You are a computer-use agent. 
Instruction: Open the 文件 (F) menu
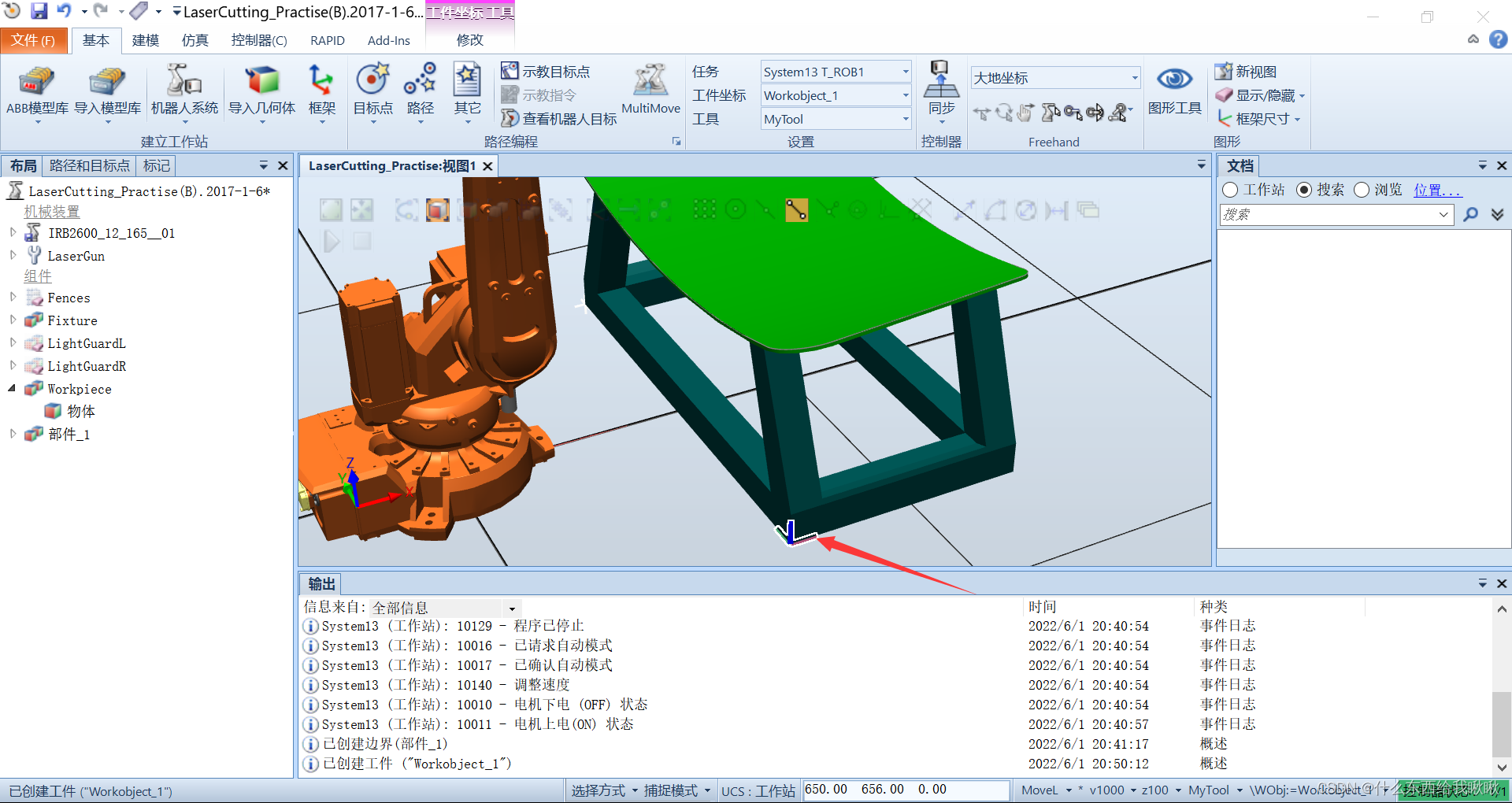[34, 40]
